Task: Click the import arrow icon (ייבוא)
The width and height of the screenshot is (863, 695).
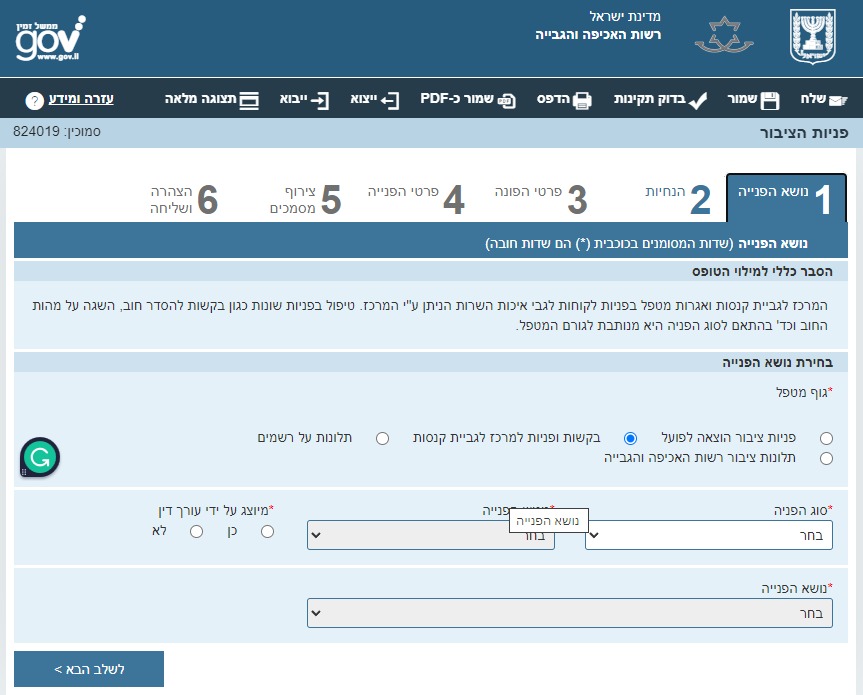Action: coord(320,100)
